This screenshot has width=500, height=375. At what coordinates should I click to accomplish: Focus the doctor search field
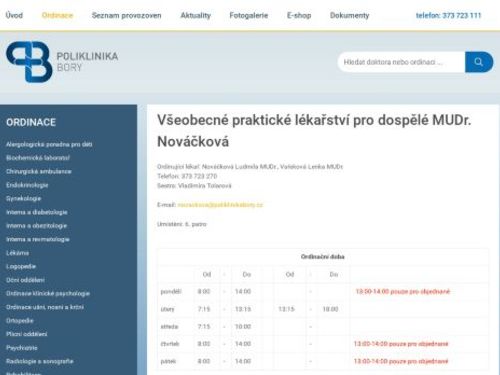(401, 62)
